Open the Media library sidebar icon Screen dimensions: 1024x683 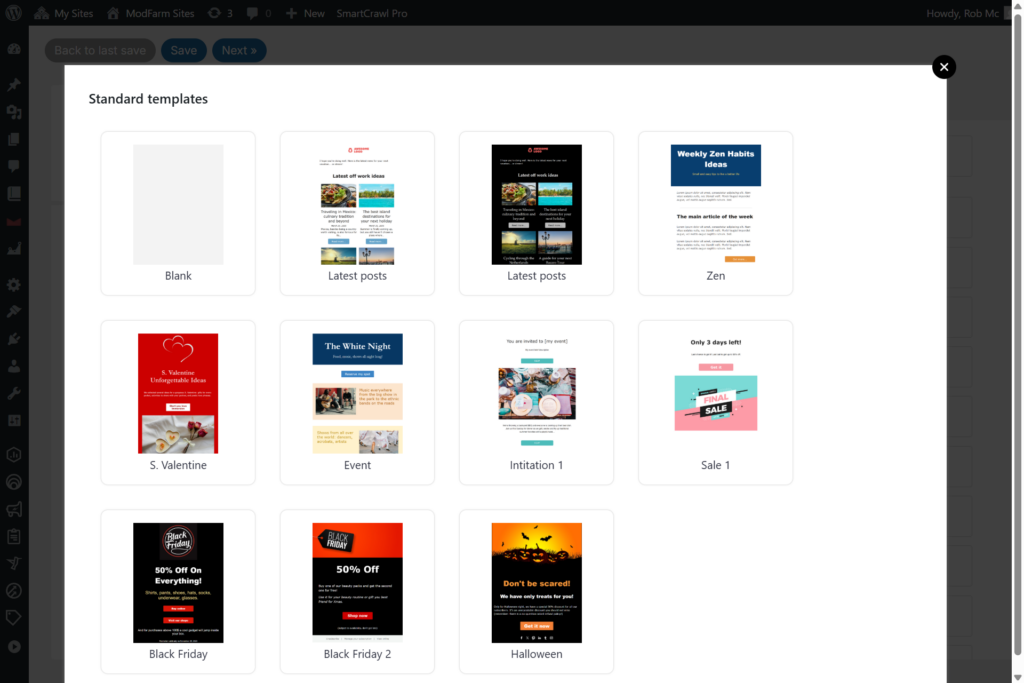coord(14,112)
